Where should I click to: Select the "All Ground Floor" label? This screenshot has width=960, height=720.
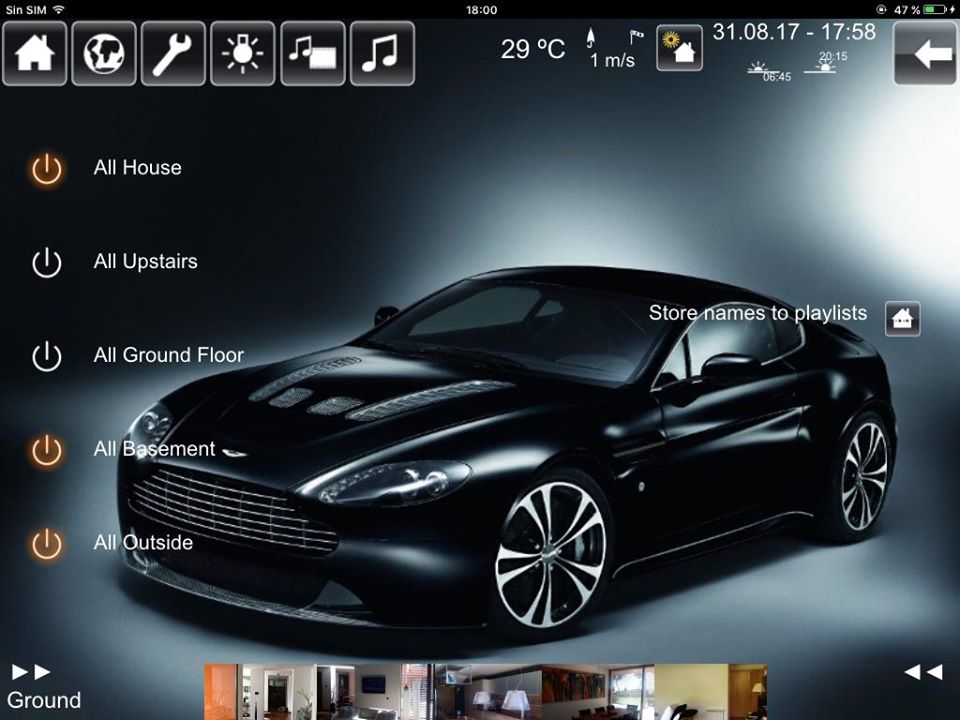tap(169, 355)
